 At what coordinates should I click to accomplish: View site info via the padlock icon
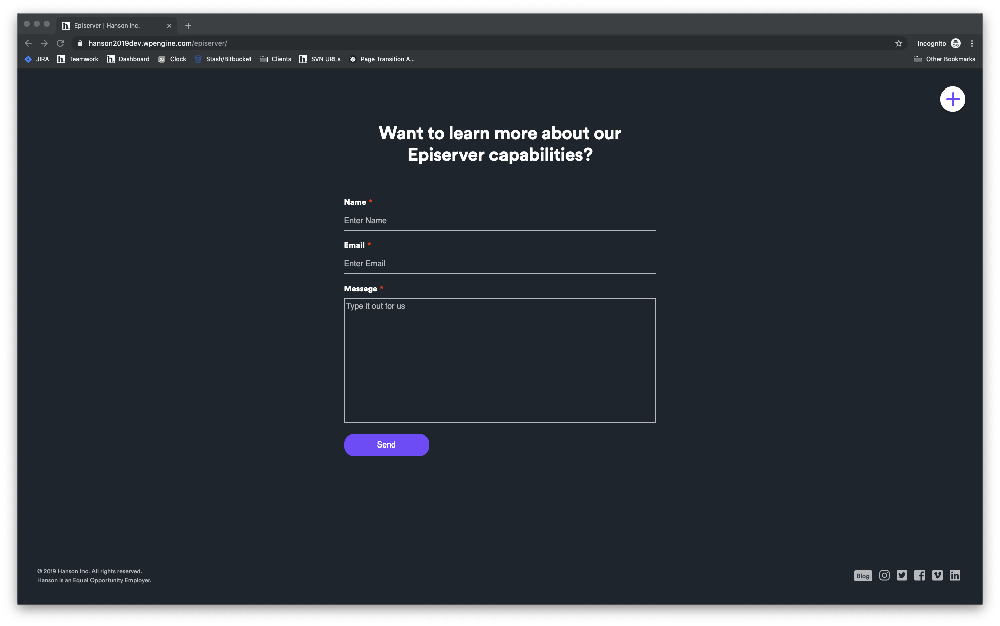[x=80, y=43]
